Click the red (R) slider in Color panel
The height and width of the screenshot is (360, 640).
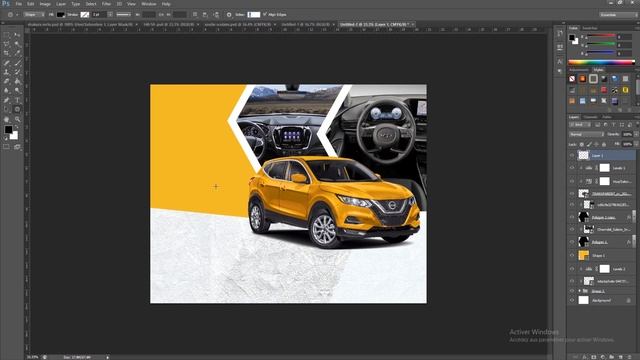[601, 36]
